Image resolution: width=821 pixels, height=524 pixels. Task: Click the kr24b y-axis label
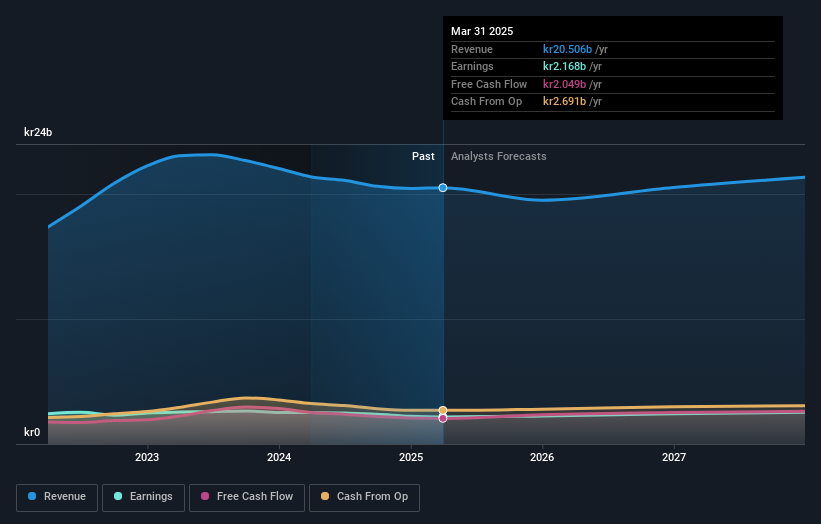point(38,132)
